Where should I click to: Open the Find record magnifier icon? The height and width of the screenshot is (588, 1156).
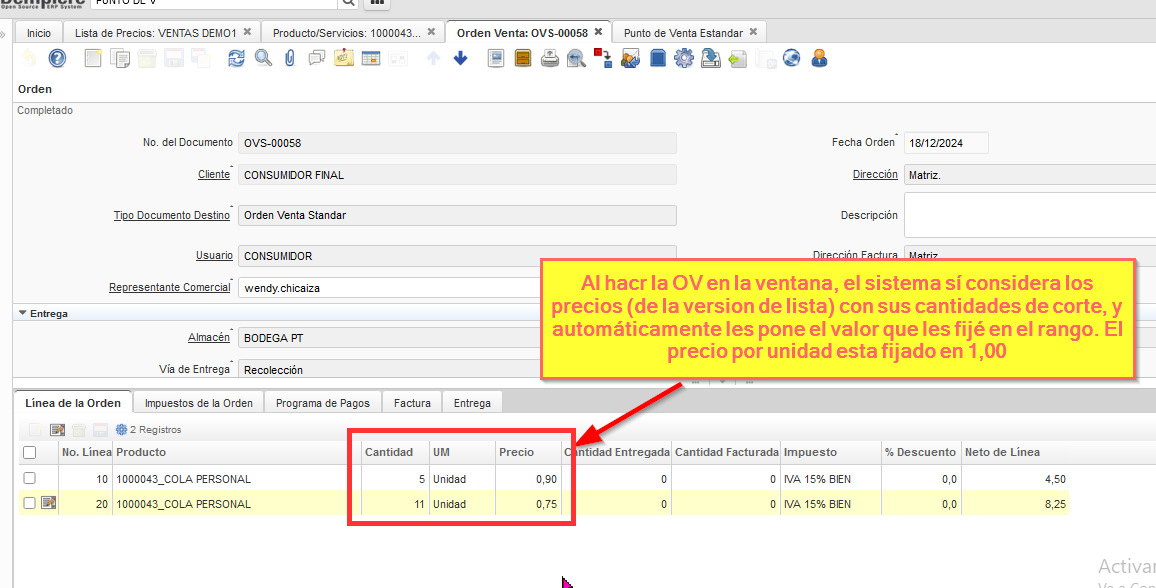(263, 59)
